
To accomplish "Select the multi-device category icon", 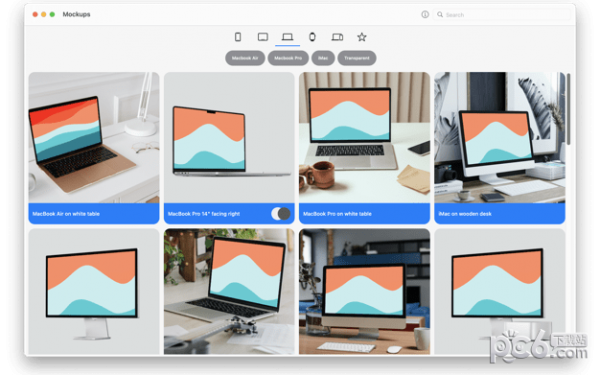I will pyautogui.click(x=337, y=37).
